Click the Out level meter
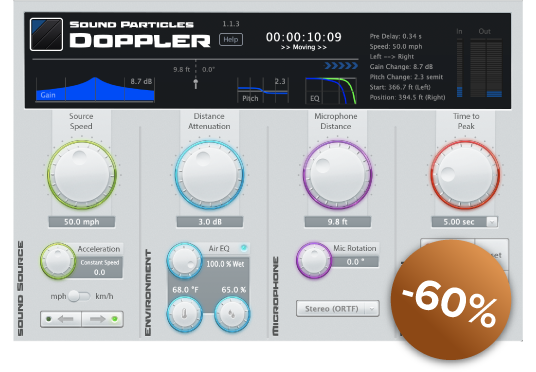Image resolution: width=536 pixels, height=372 pixels. (x=486, y=68)
